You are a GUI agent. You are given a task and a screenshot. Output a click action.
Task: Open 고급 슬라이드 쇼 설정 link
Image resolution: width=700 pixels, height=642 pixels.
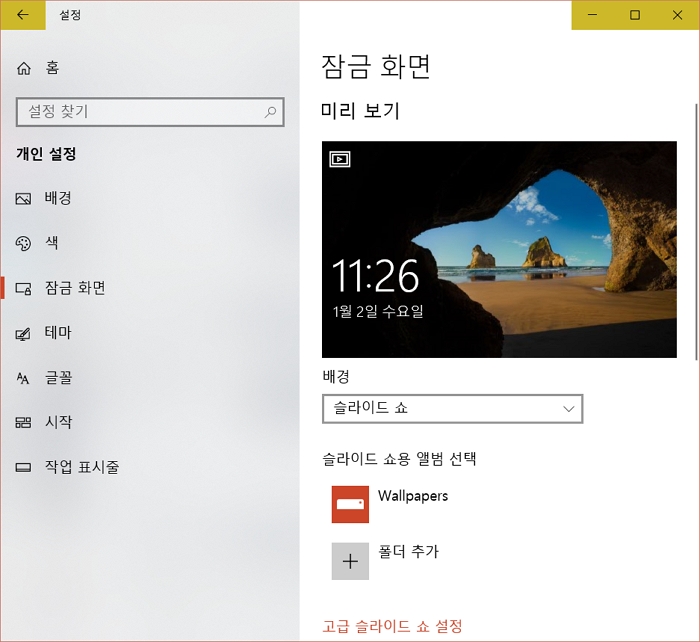click(392, 627)
